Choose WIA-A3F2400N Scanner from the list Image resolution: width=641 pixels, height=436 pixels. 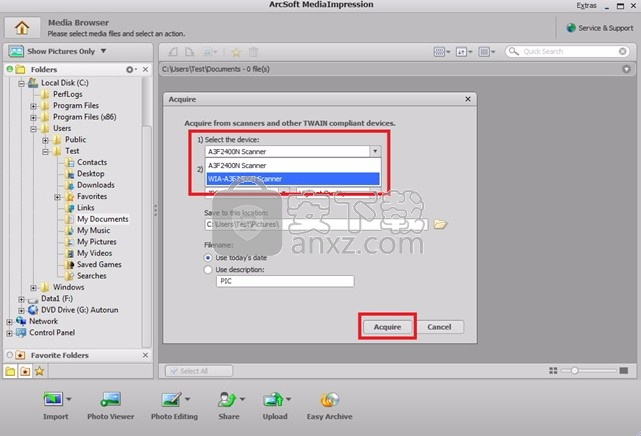pos(293,179)
